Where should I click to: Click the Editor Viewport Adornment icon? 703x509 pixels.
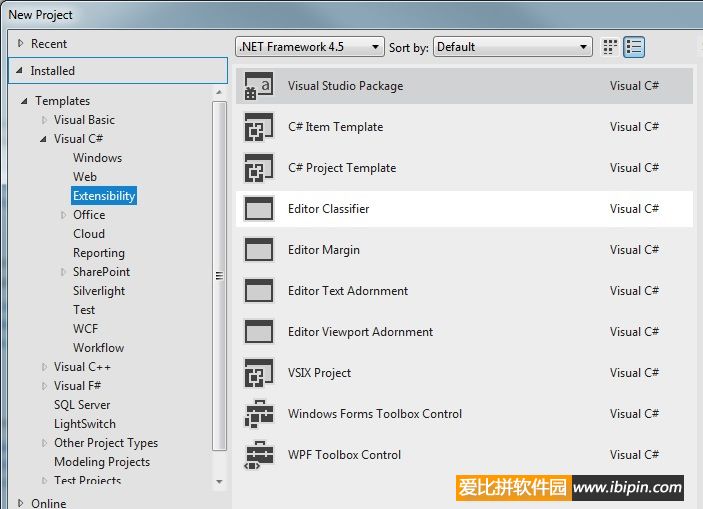pyautogui.click(x=259, y=332)
